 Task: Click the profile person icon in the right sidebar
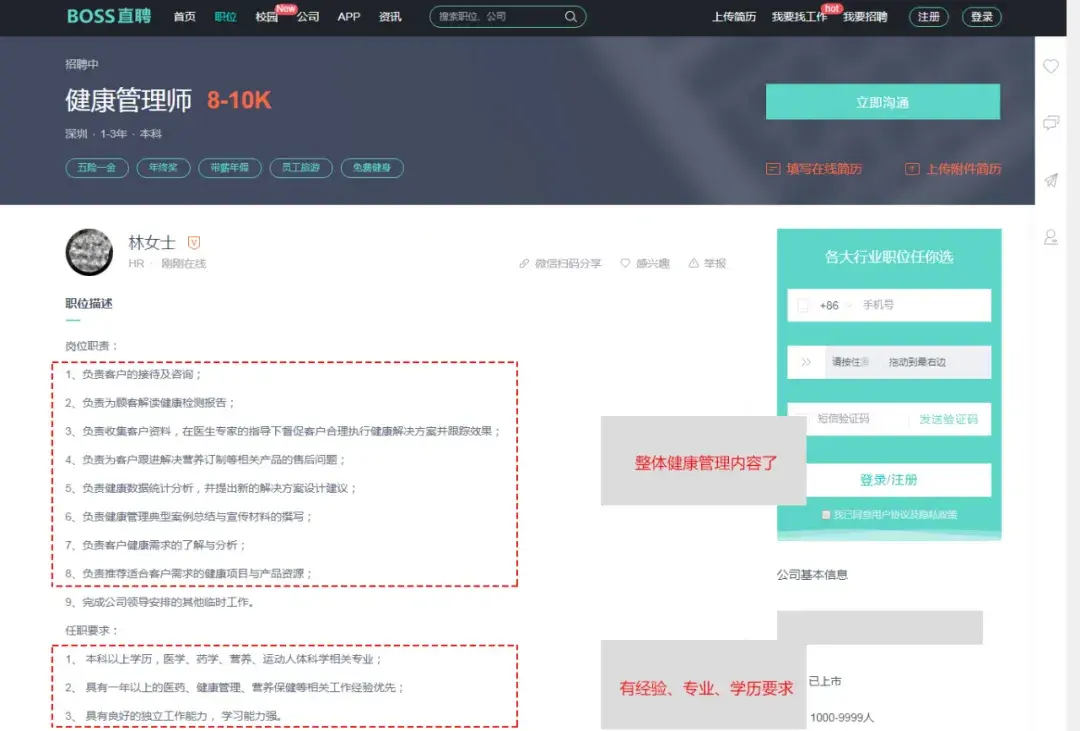tap(1051, 237)
